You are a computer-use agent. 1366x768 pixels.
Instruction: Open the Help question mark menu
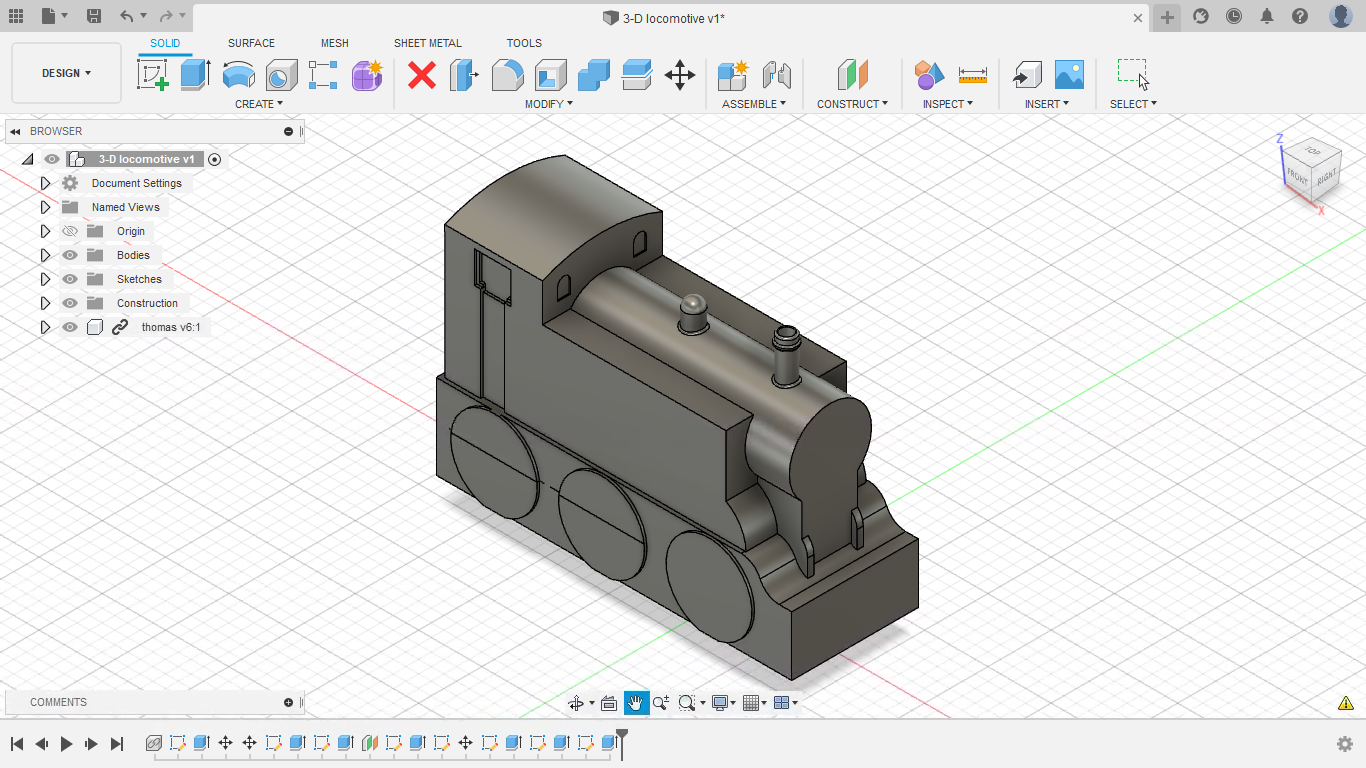[1300, 16]
